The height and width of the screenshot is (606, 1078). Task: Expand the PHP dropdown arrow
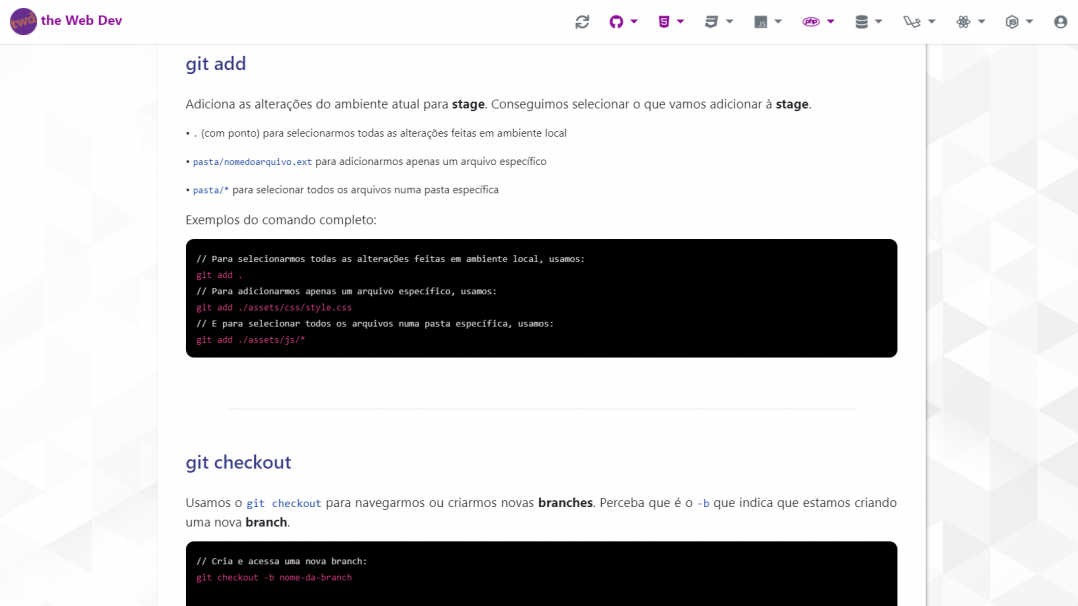[x=830, y=21]
